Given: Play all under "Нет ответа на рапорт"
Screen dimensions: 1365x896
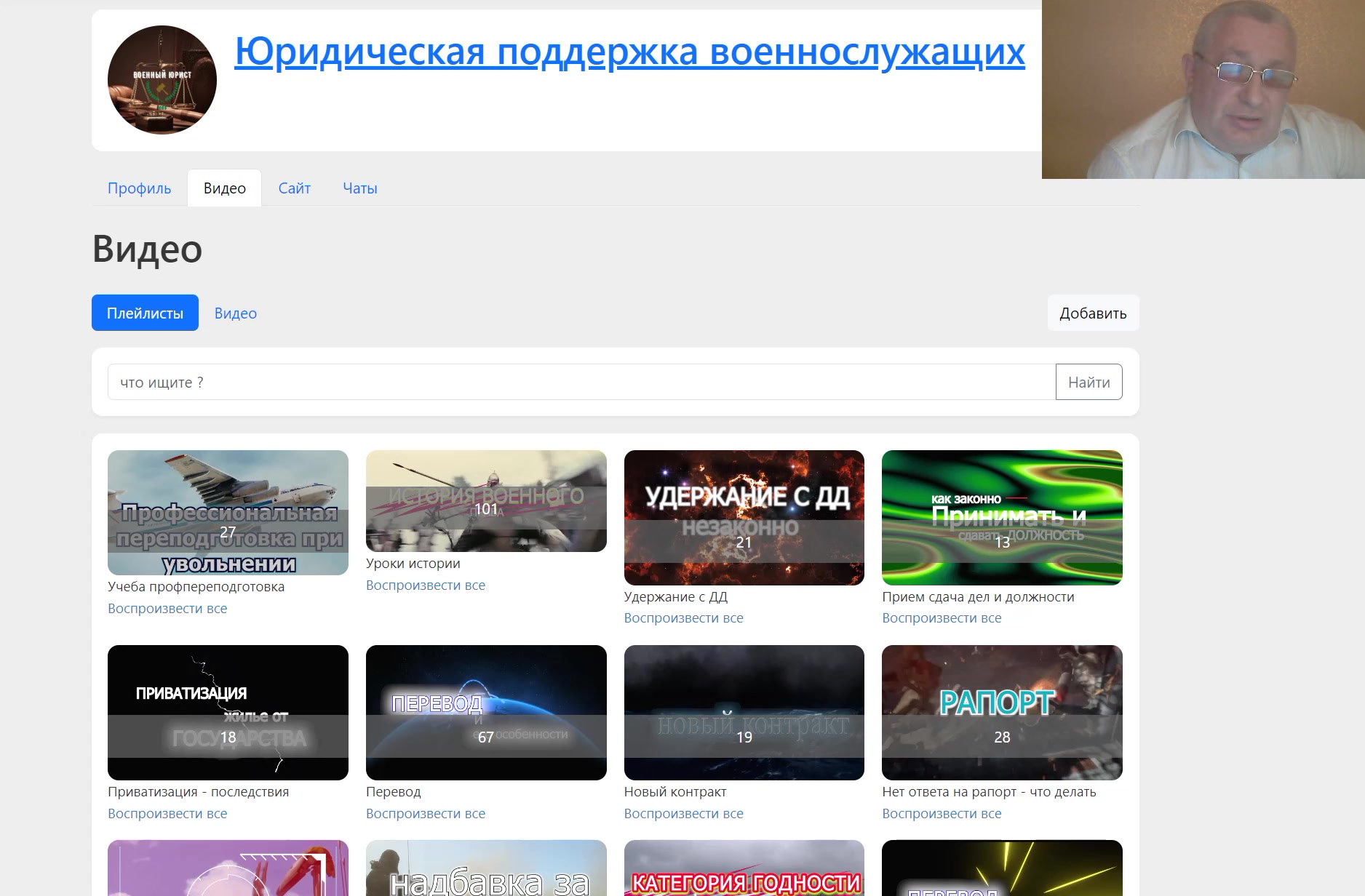Looking at the screenshot, I should click(x=942, y=814).
